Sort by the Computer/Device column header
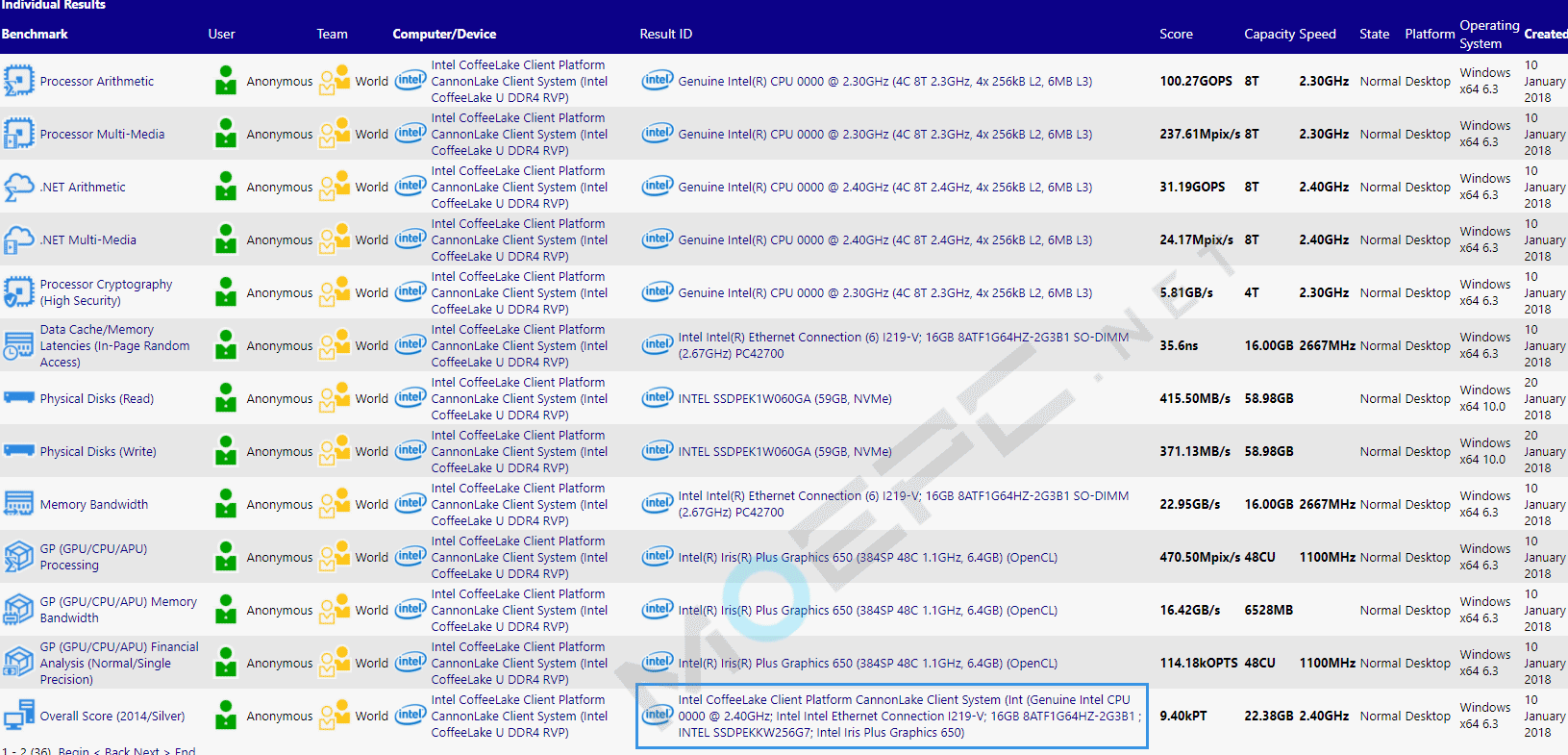Screen dimensions: 1568x755 [444, 34]
